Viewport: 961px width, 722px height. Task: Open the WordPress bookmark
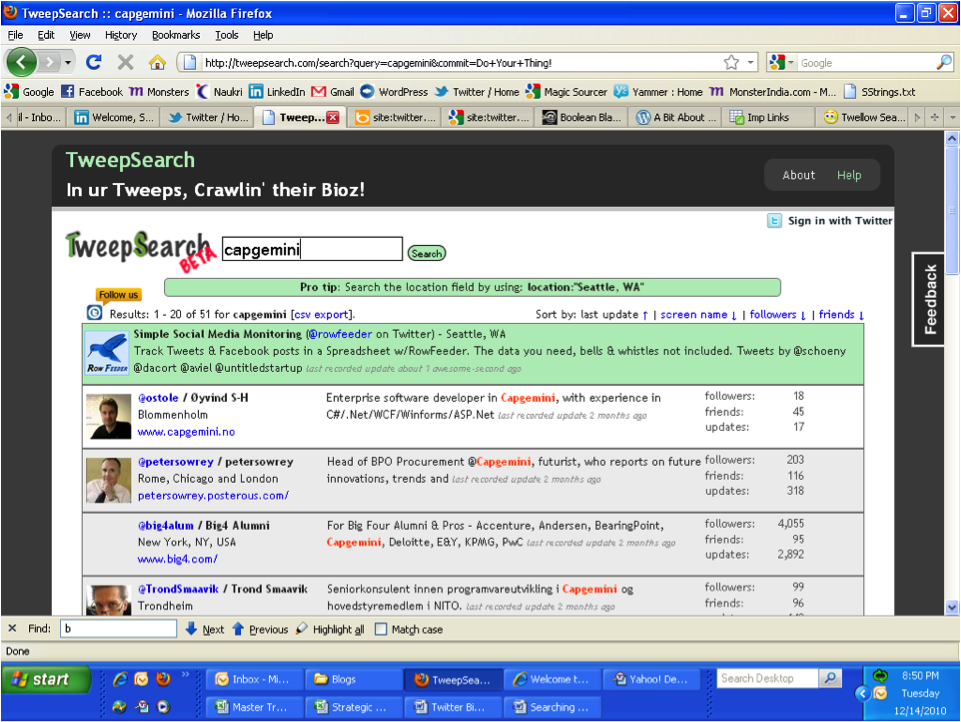[394, 92]
